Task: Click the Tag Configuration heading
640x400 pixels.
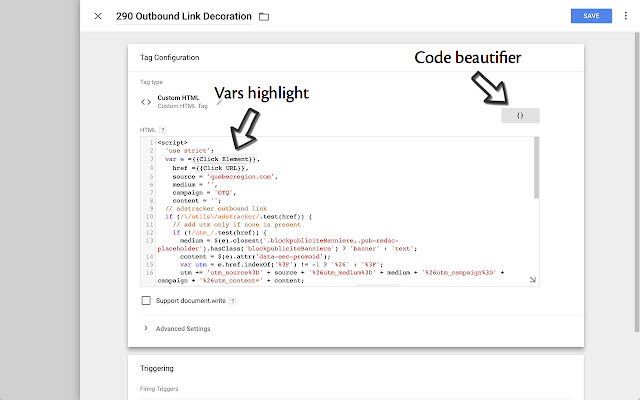Action: pyautogui.click(x=169, y=58)
